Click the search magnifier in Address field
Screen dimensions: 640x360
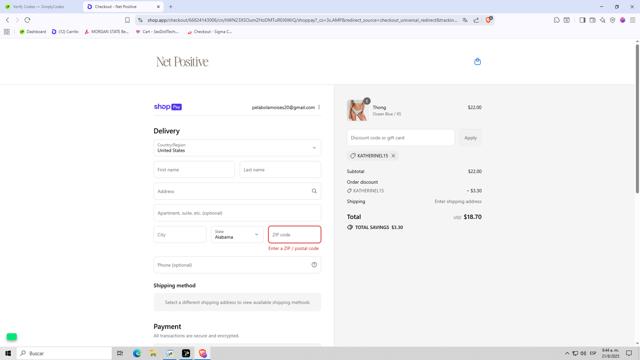314,191
